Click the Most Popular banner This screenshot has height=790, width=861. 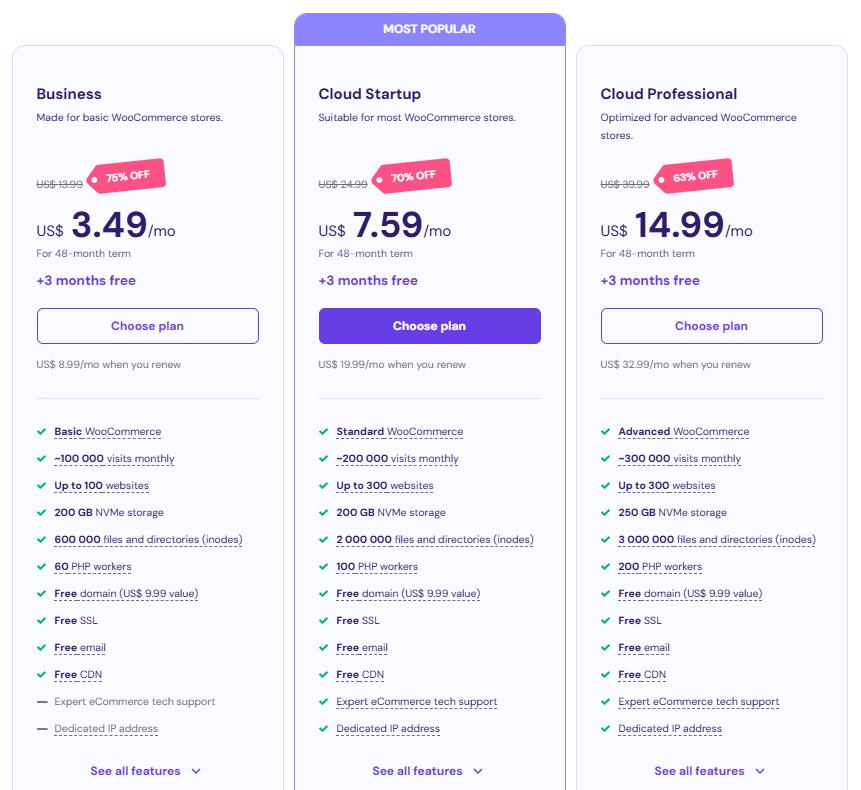coord(429,29)
